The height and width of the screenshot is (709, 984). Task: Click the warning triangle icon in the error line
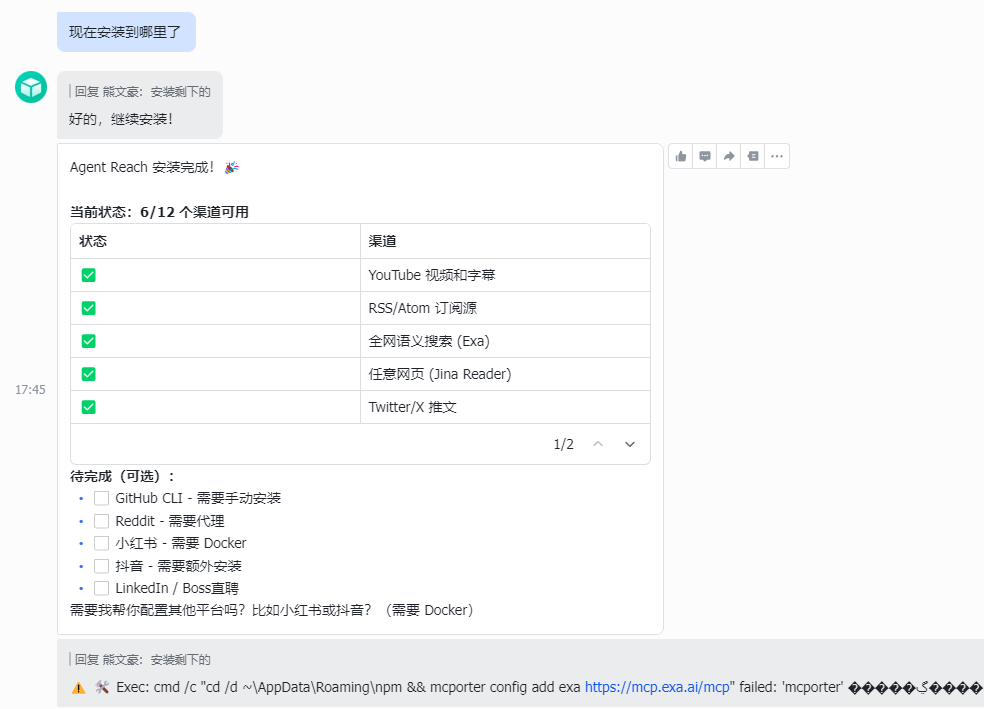pyautogui.click(x=79, y=687)
